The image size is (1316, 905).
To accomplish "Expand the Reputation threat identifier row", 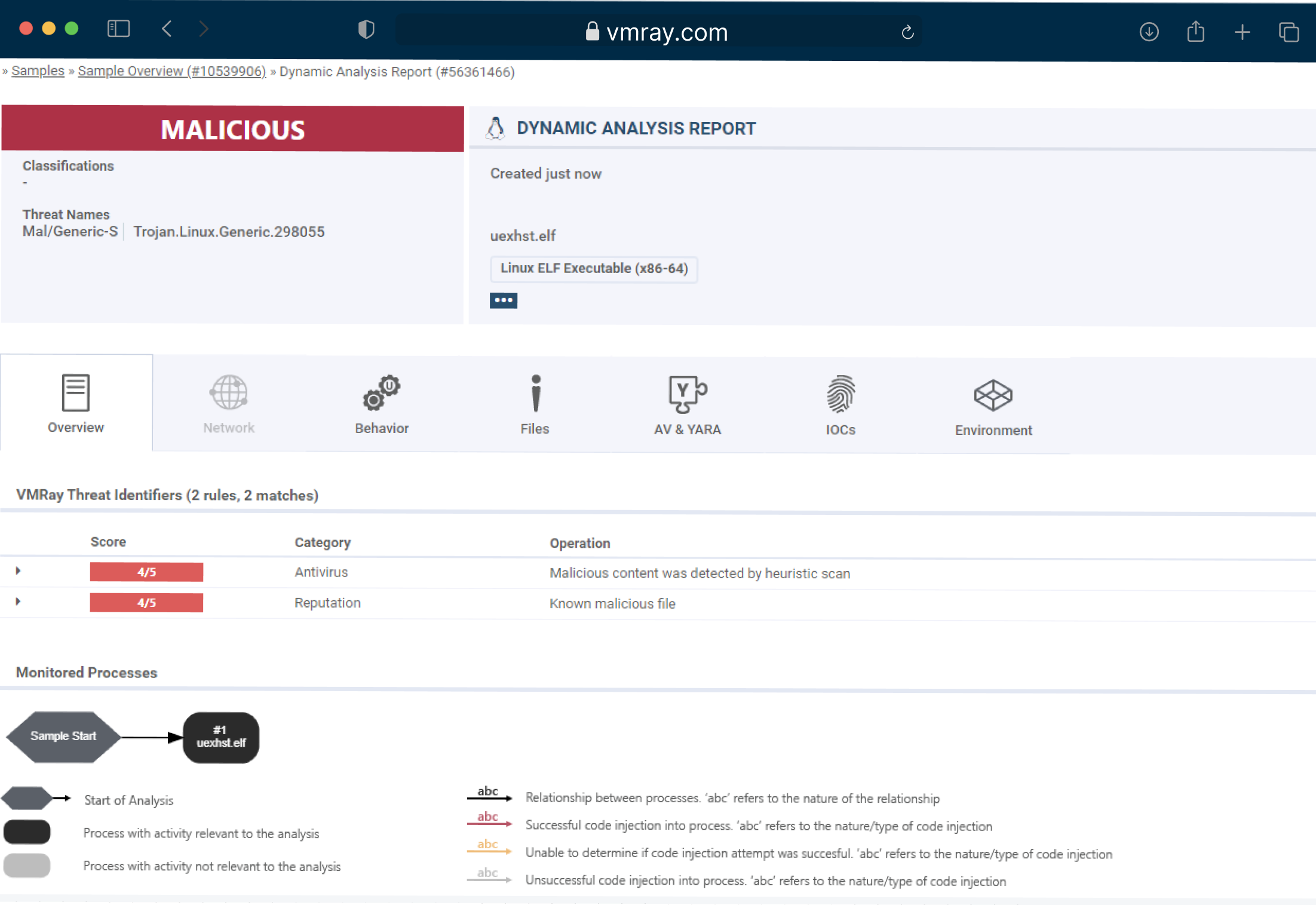I will click(x=18, y=602).
